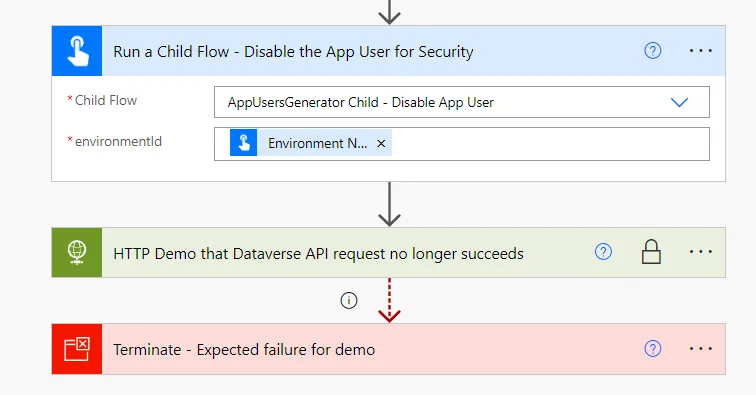The width and height of the screenshot is (756, 395).
Task: Open help for HTTP Demo action
Action: click(x=603, y=252)
